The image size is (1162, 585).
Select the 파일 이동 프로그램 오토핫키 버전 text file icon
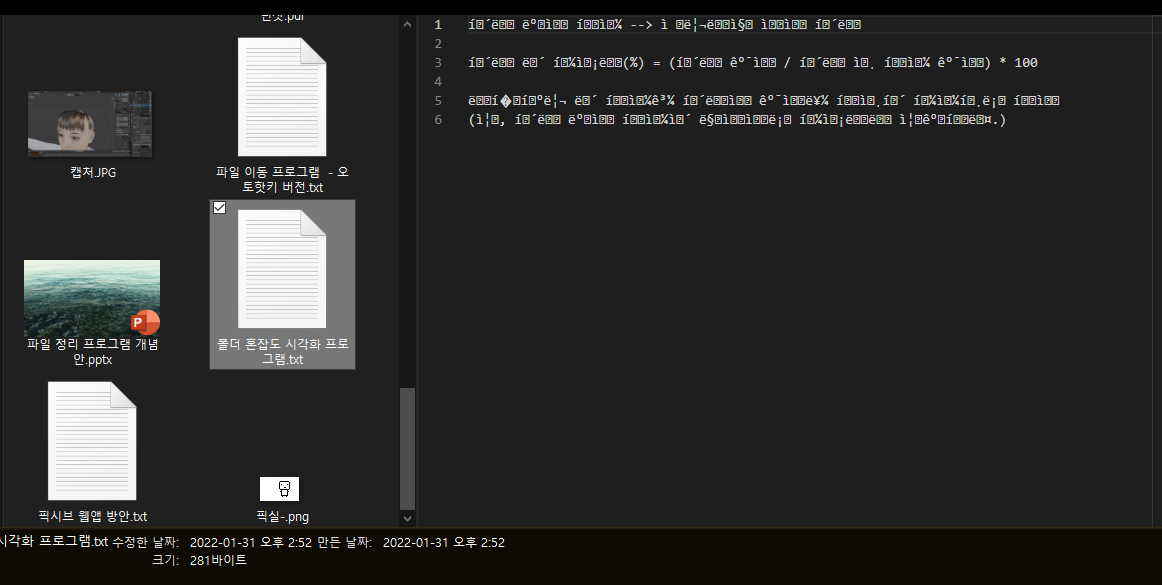pyautogui.click(x=282, y=97)
